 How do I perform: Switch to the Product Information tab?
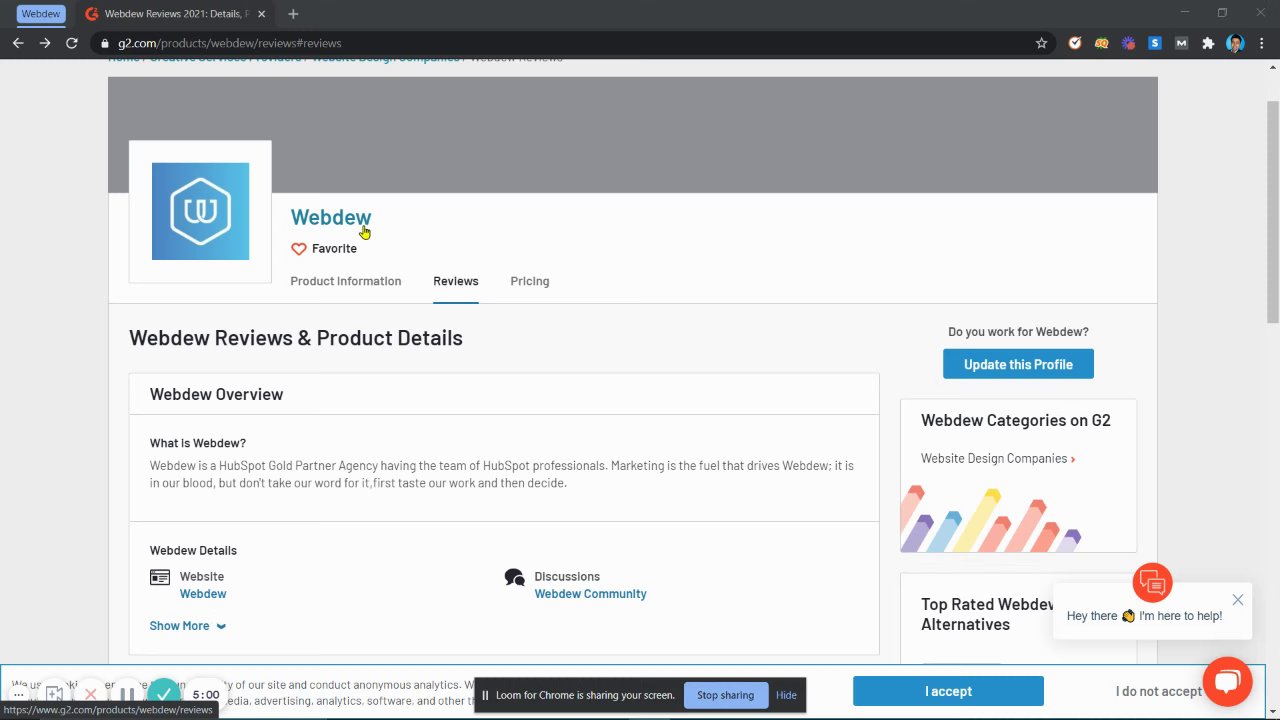[x=346, y=281]
